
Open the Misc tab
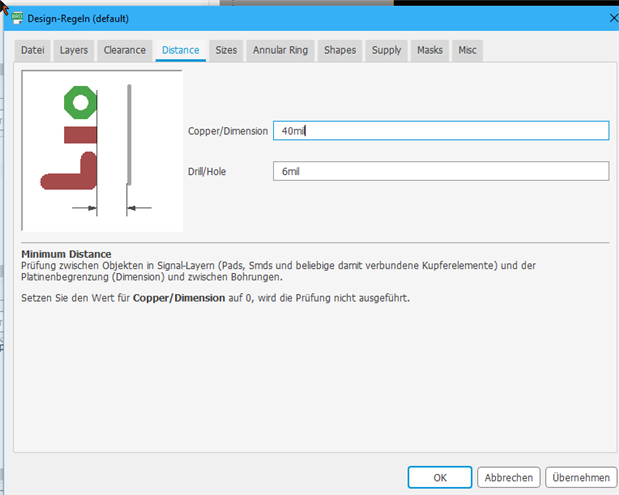pyautogui.click(x=467, y=50)
